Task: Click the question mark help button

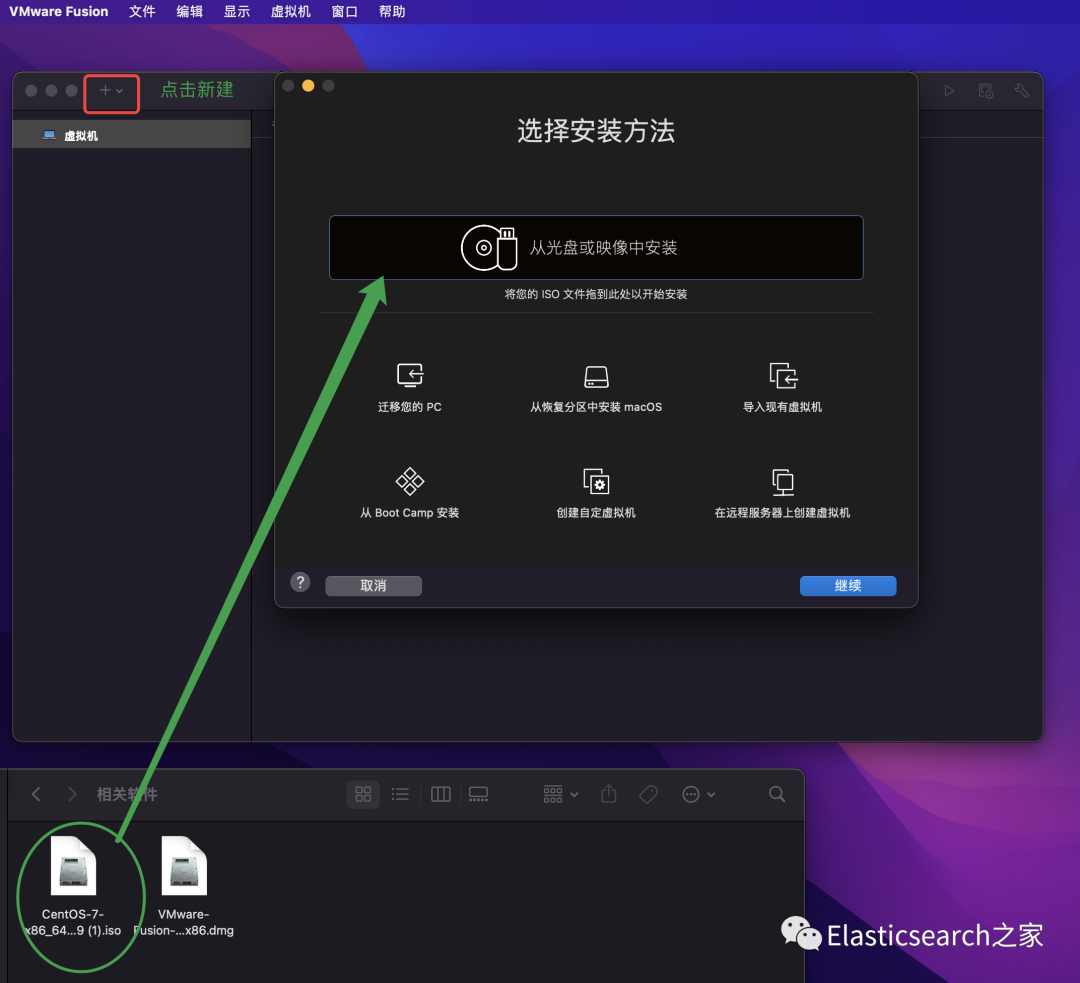Action: (300, 583)
